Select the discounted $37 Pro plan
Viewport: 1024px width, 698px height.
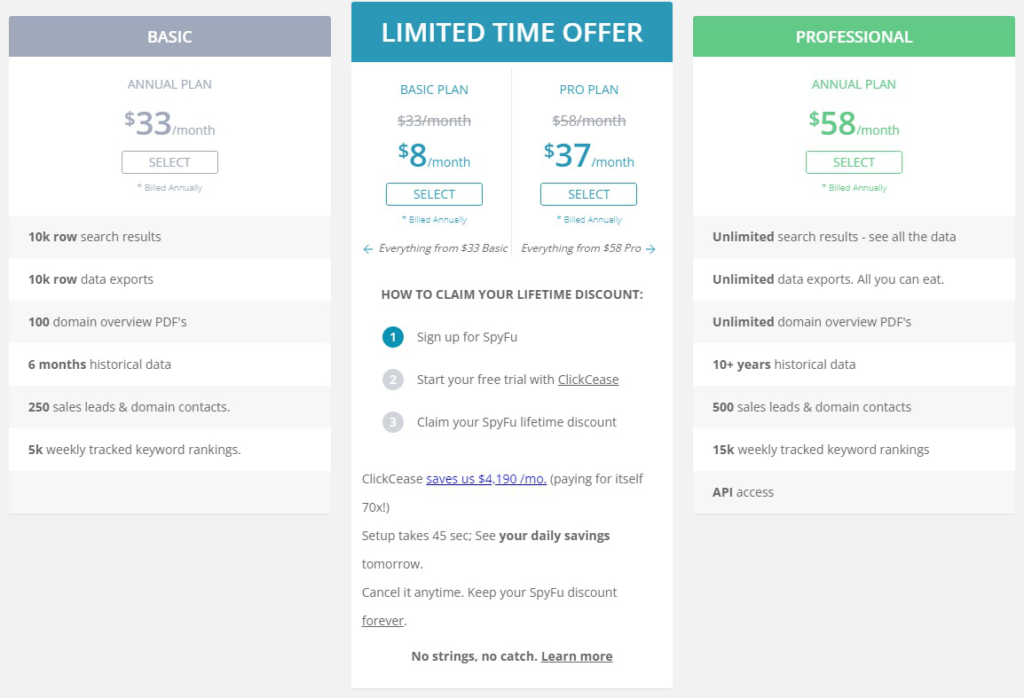[588, 195]
